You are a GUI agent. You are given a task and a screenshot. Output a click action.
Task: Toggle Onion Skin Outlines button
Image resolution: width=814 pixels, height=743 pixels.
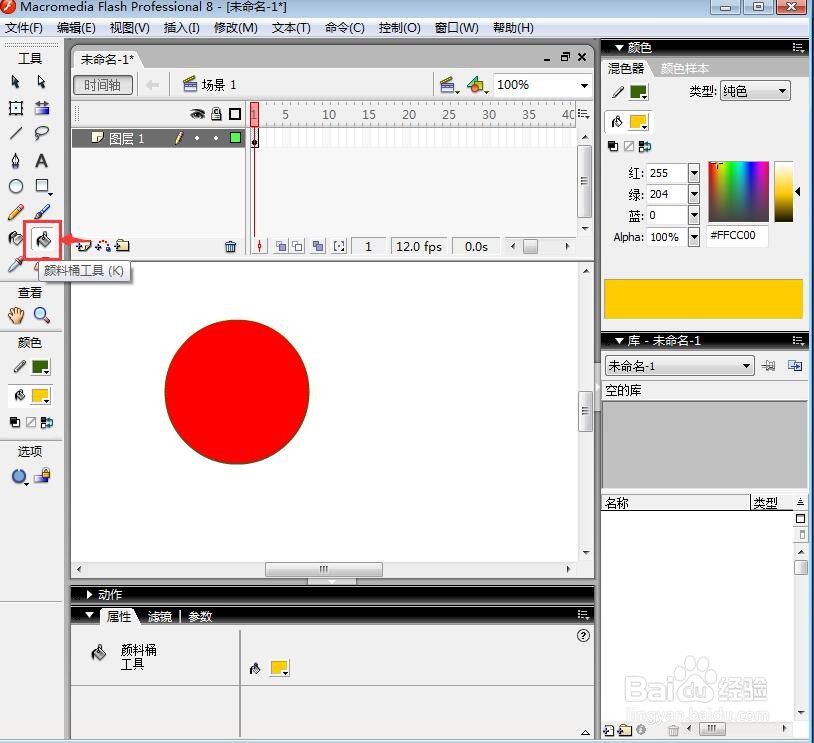[x=297, y=247]
